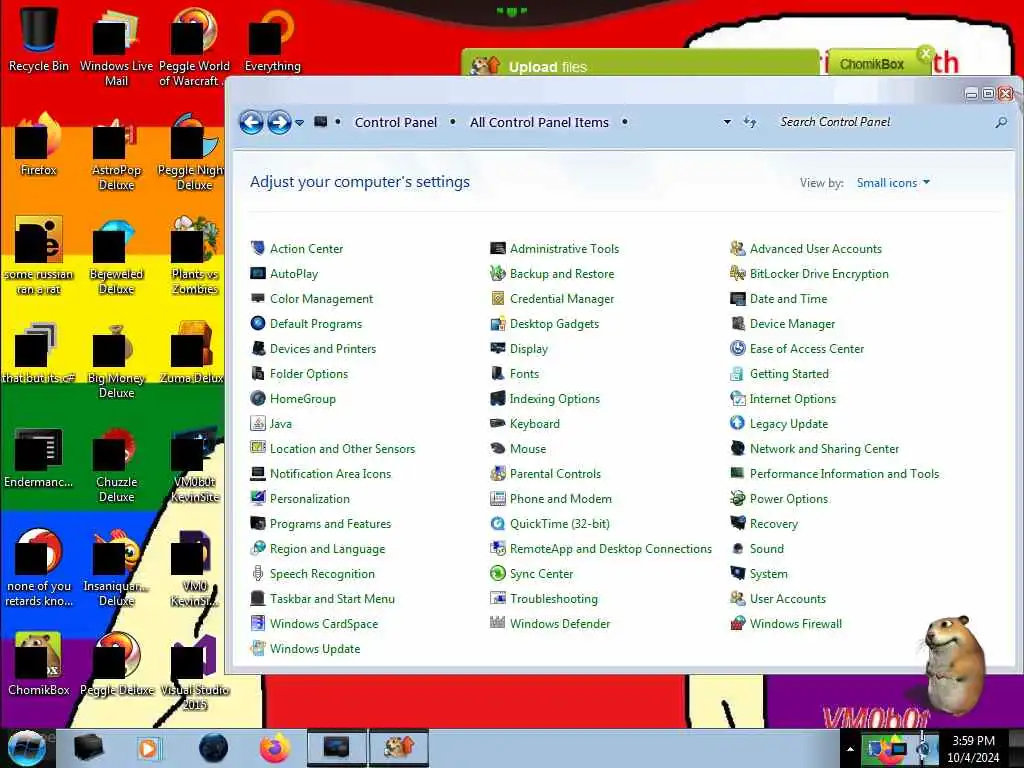Click the search magnifier icon
Viewport: 1024px width, 768px height.
[1000, 122]
